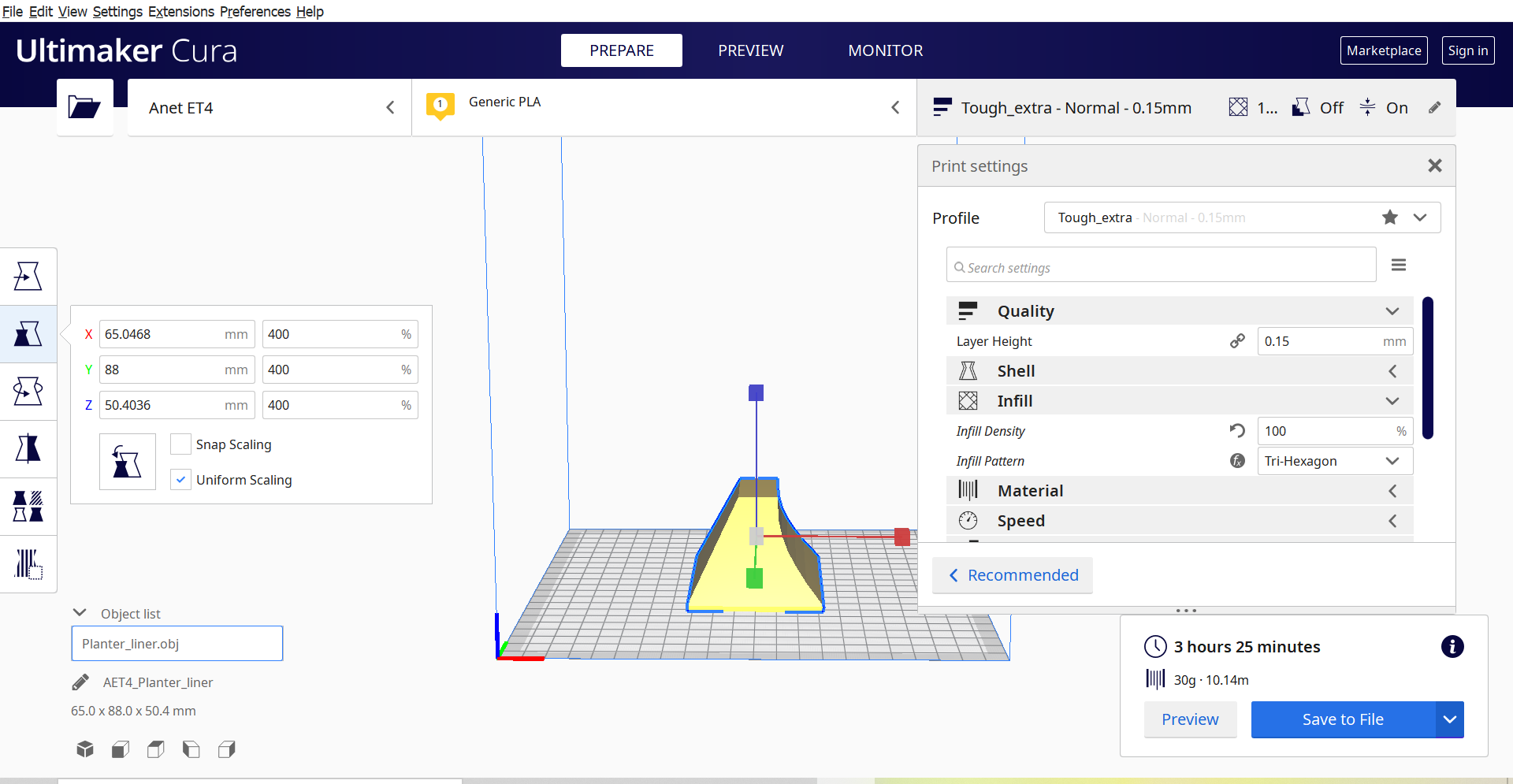The image size is (1513, 784).
Task: Click the Infill Pattern function icon
Action: coord(1237,461)
